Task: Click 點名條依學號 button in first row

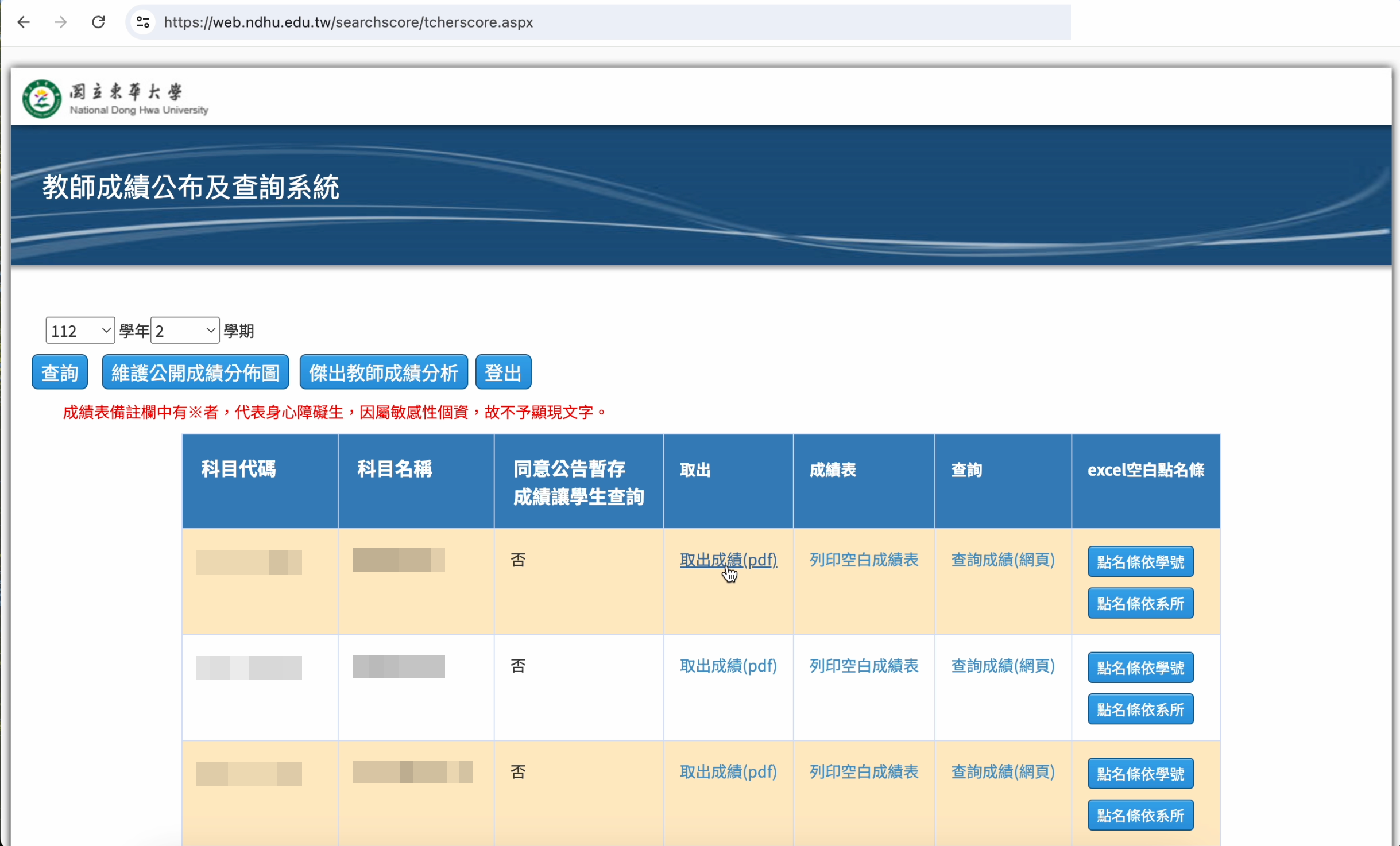Action: pyautogui.click(x=1140, y=561)
